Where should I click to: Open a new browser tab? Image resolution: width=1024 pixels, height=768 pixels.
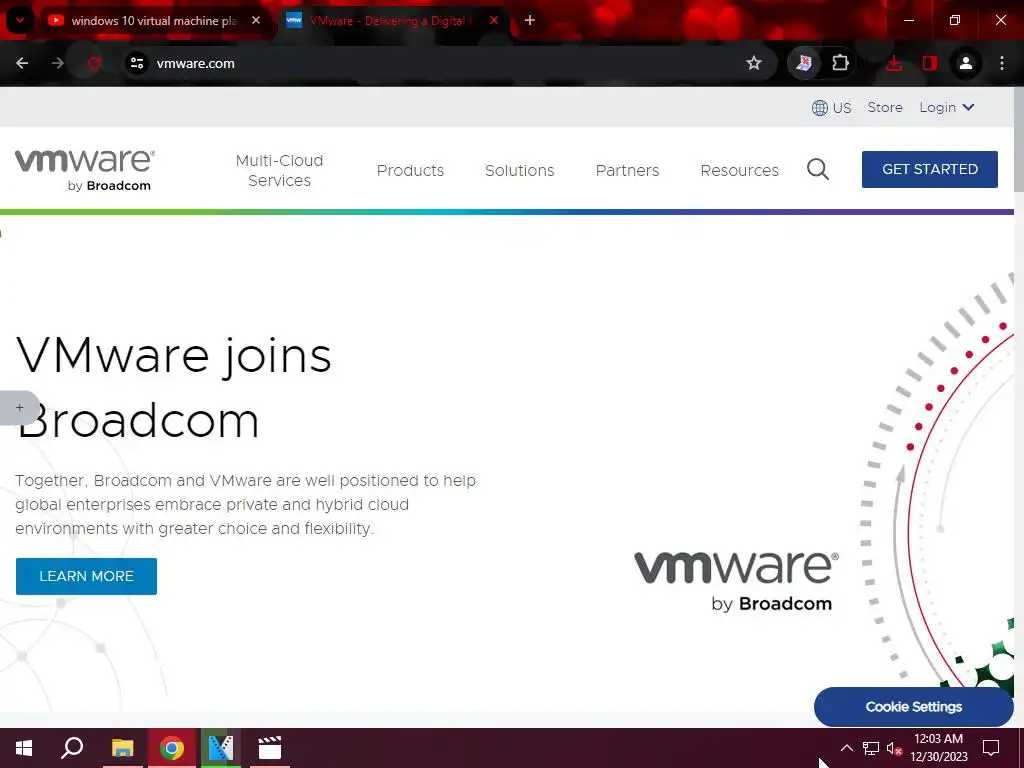(x=530, y=20)
